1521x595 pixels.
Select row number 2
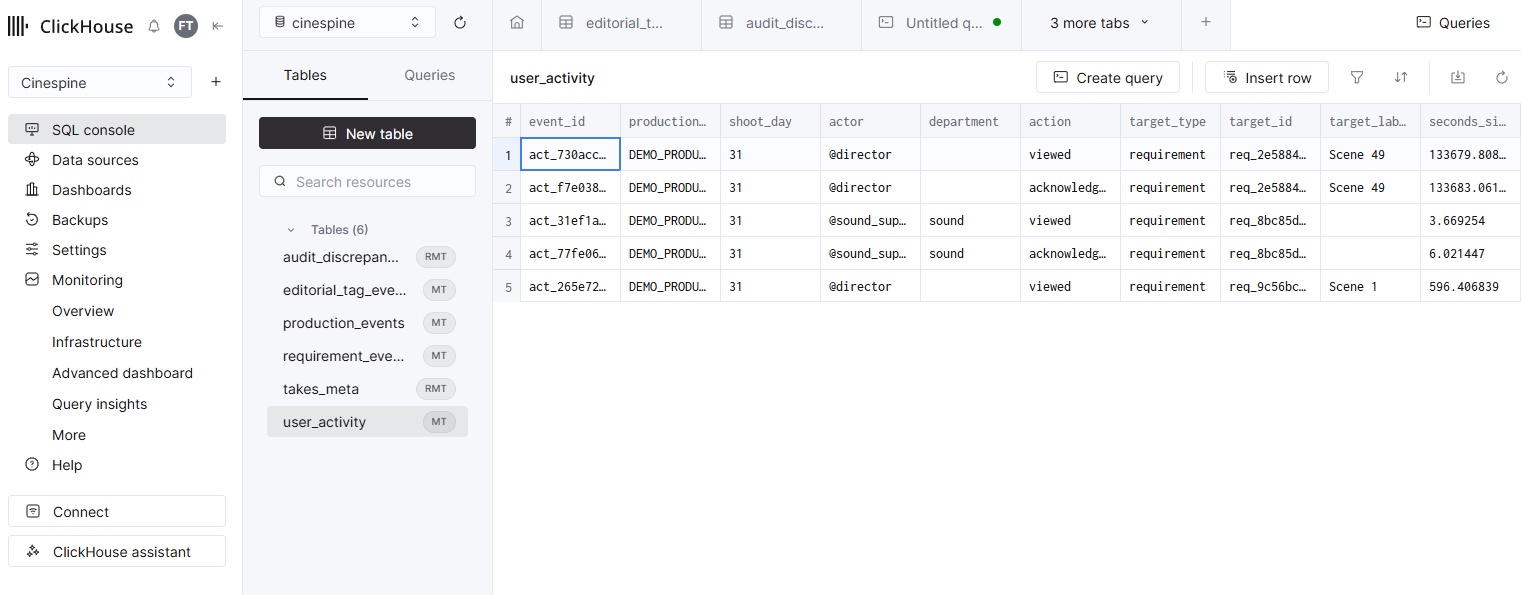[x=507, y=187]
